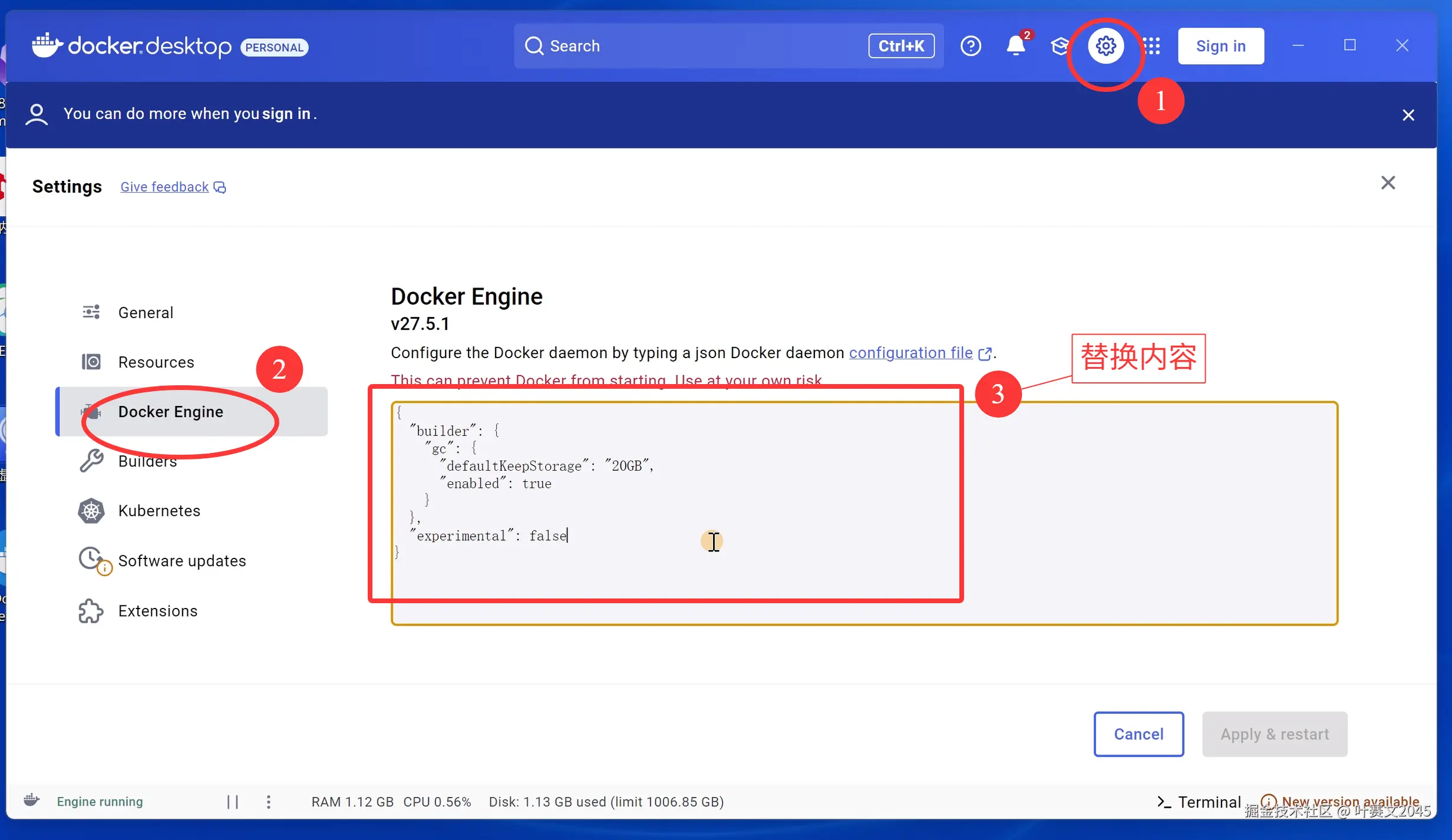Open the notifications bell

1015,46
